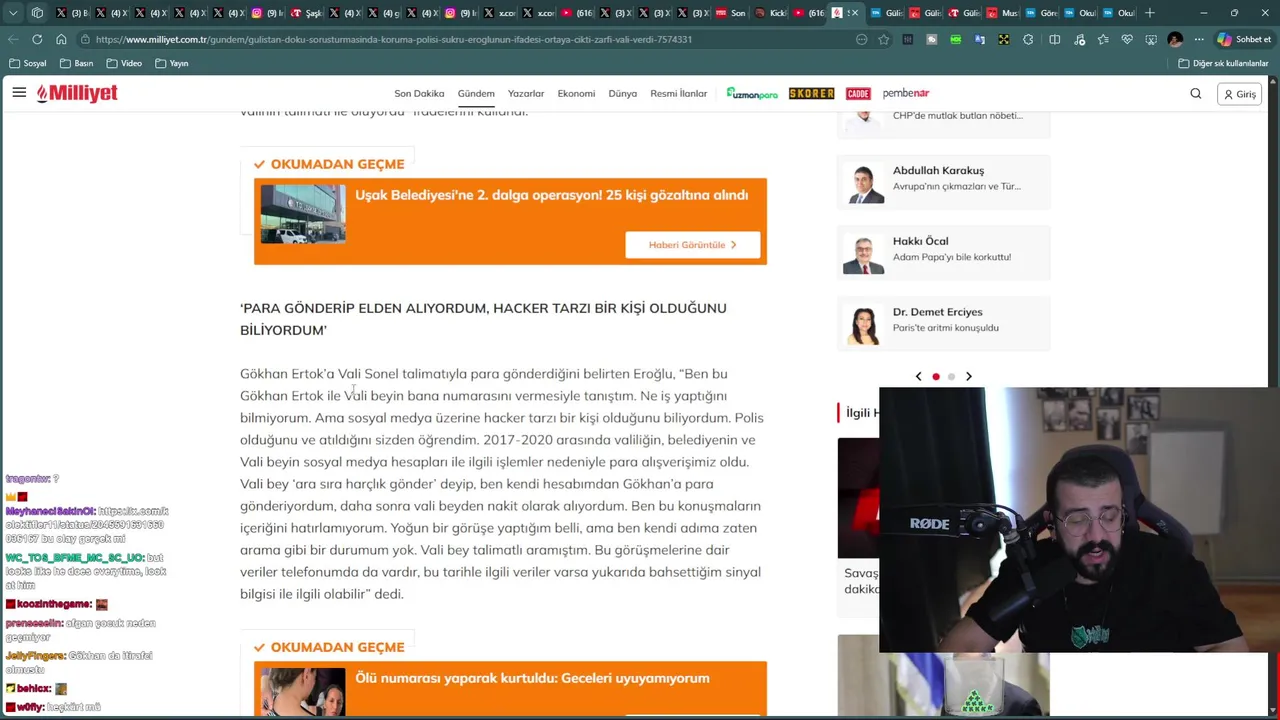Open screenshot capture tool icon
Screen dimensions: 1280x720
1151,39
